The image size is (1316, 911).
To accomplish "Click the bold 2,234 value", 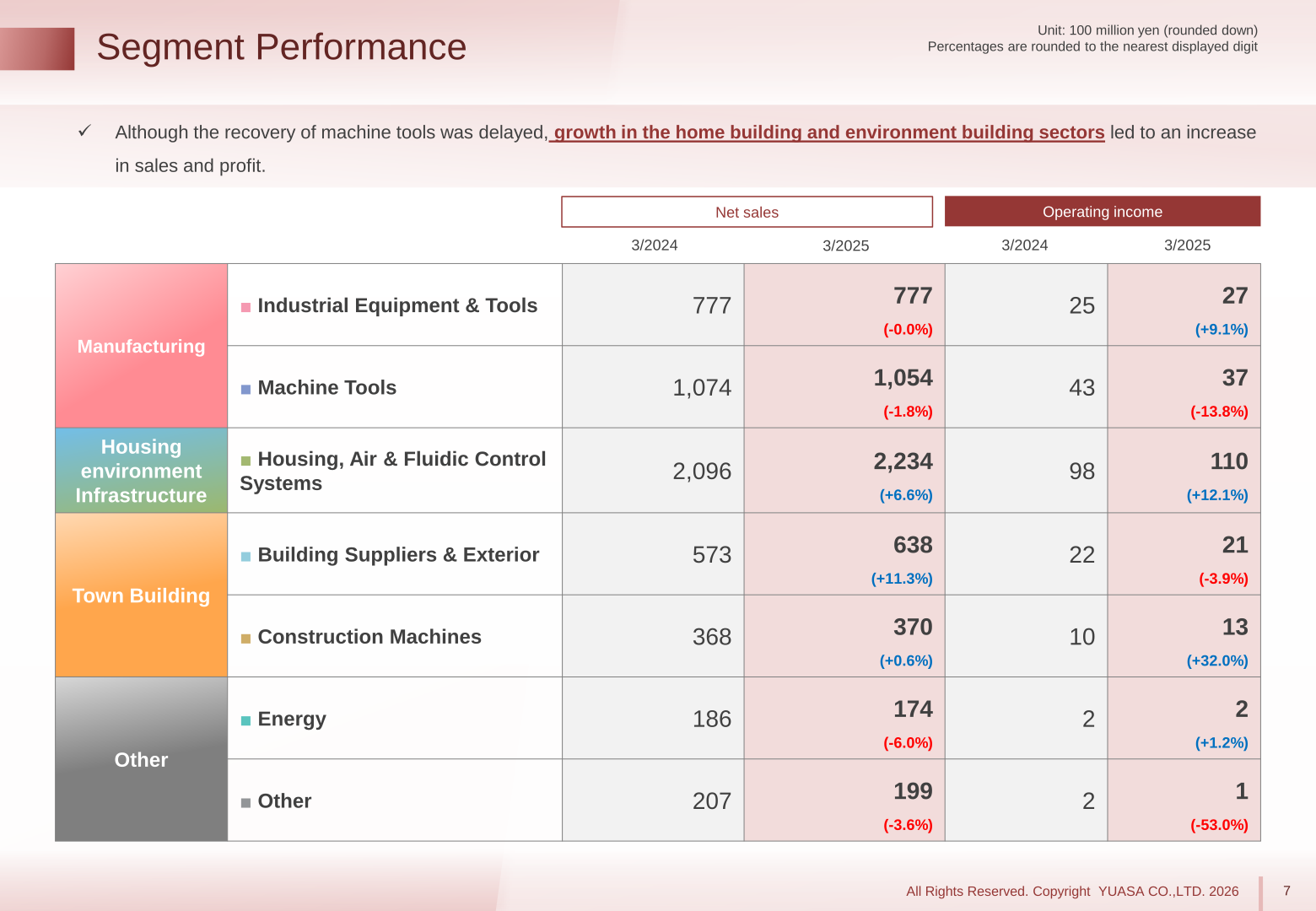I will (x=903, y=461).
